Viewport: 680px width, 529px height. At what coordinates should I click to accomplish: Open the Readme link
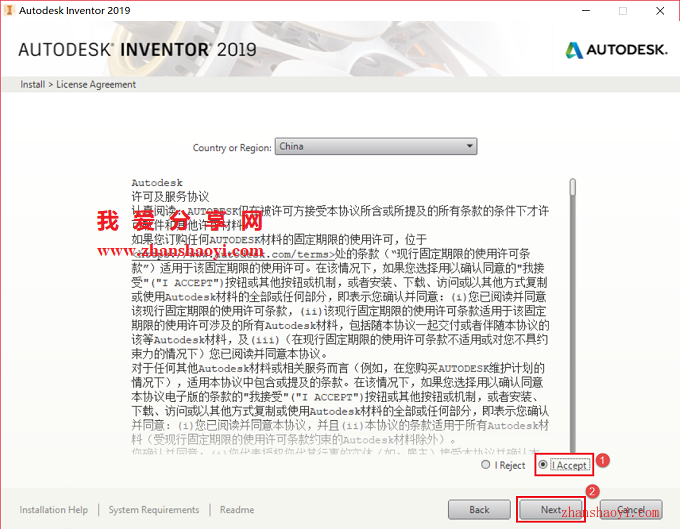pos(237,510)
